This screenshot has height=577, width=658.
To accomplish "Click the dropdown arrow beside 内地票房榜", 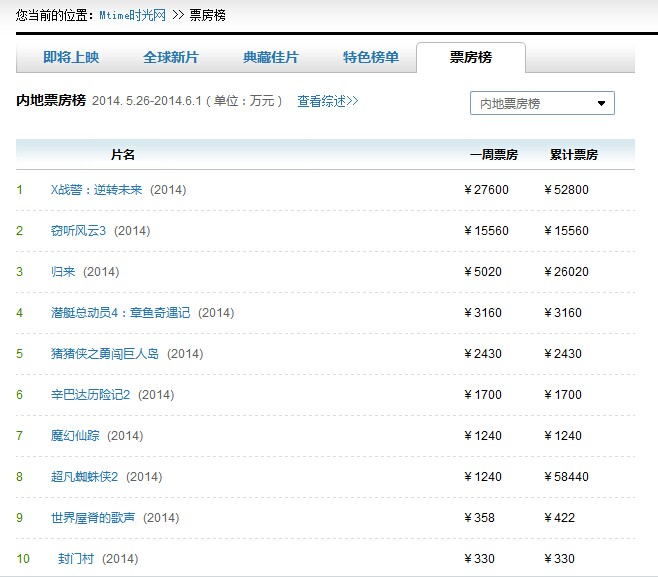I will [601, 103].
